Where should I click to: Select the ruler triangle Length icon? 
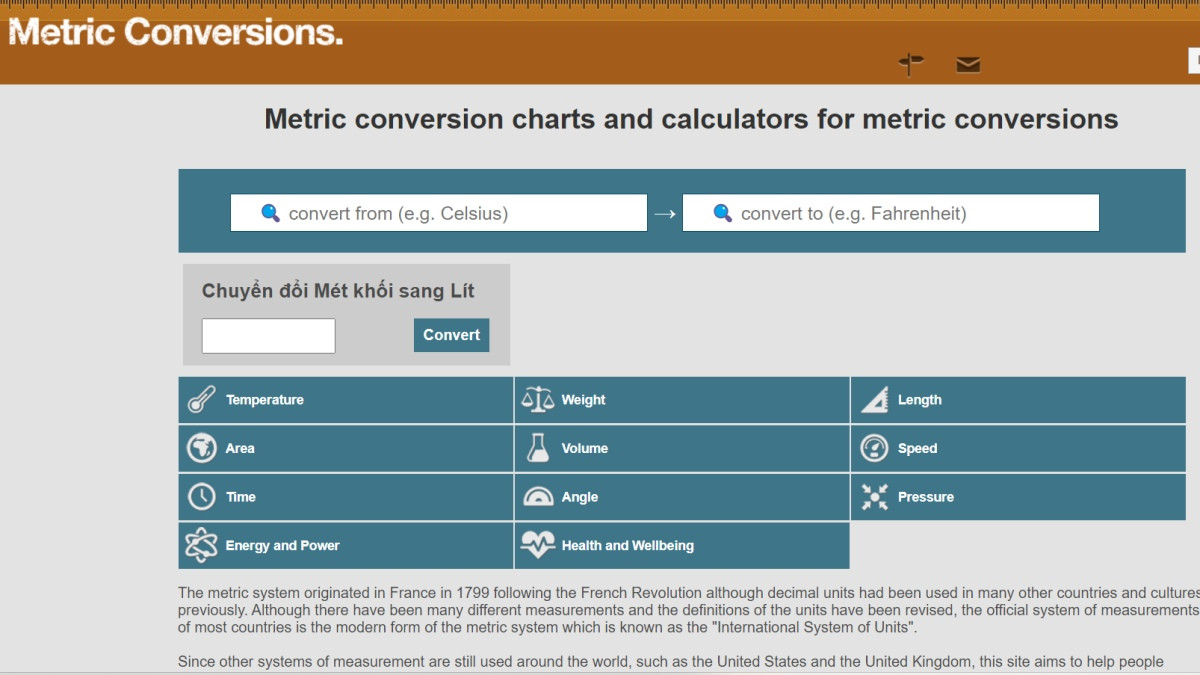coord(874,400)
